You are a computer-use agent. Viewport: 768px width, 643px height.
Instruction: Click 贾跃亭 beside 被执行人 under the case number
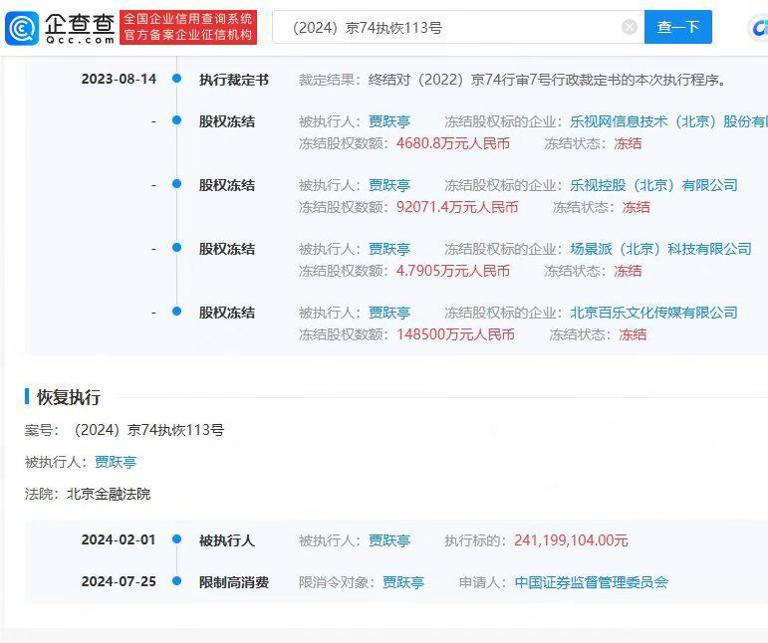click(x=115, y=462)
